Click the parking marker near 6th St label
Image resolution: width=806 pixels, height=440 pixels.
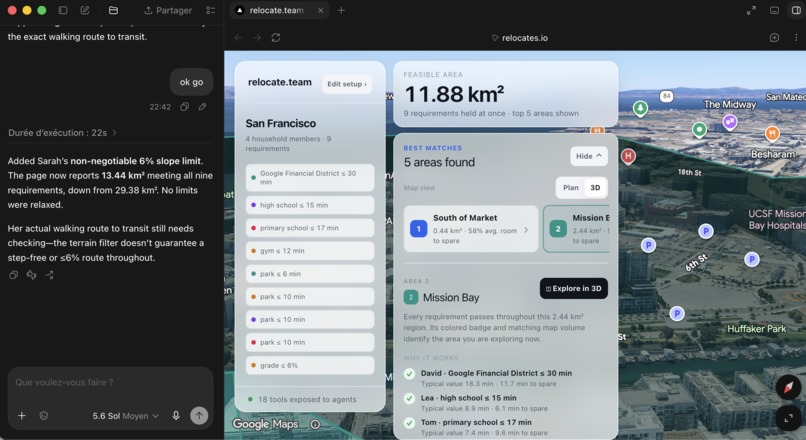tap(706, 231)
